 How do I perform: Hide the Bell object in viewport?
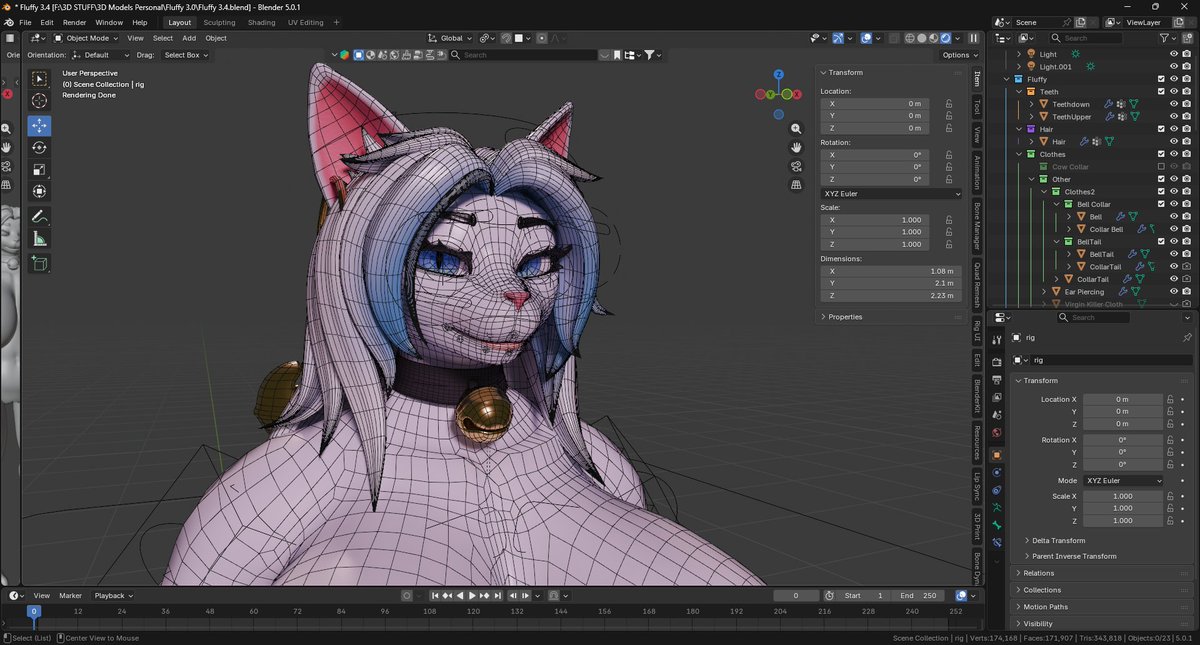(x=1174, y=217)
